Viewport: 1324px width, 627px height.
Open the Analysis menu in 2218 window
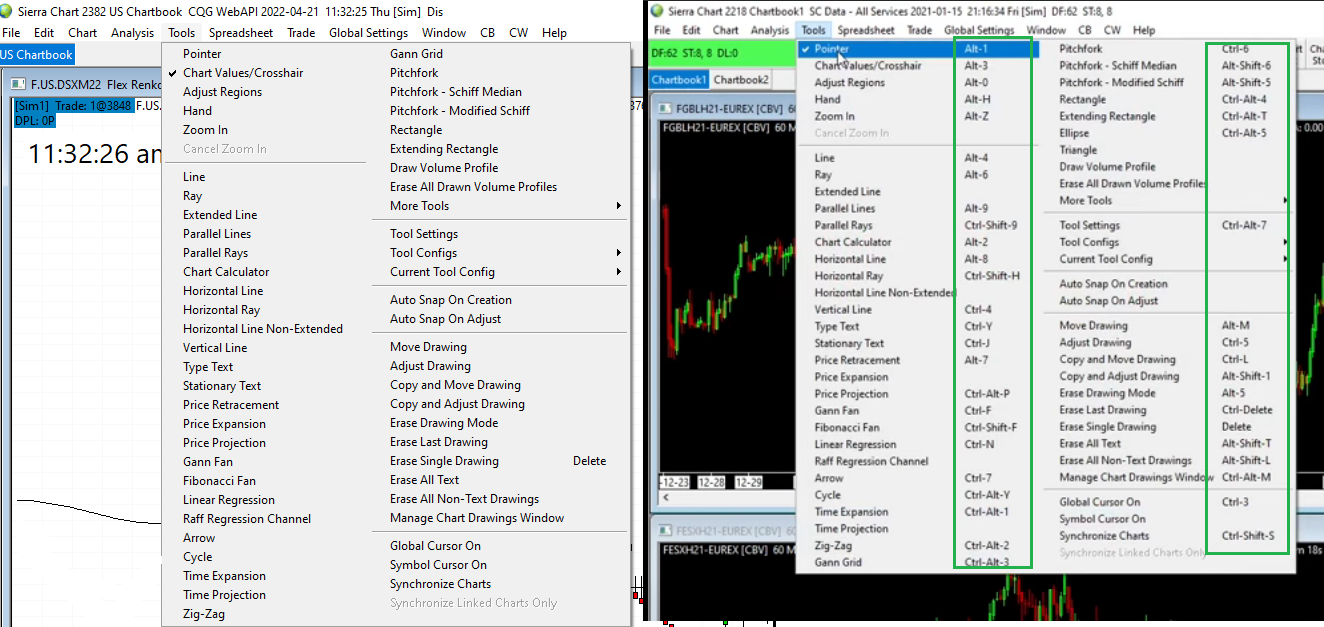coord(770,30)
